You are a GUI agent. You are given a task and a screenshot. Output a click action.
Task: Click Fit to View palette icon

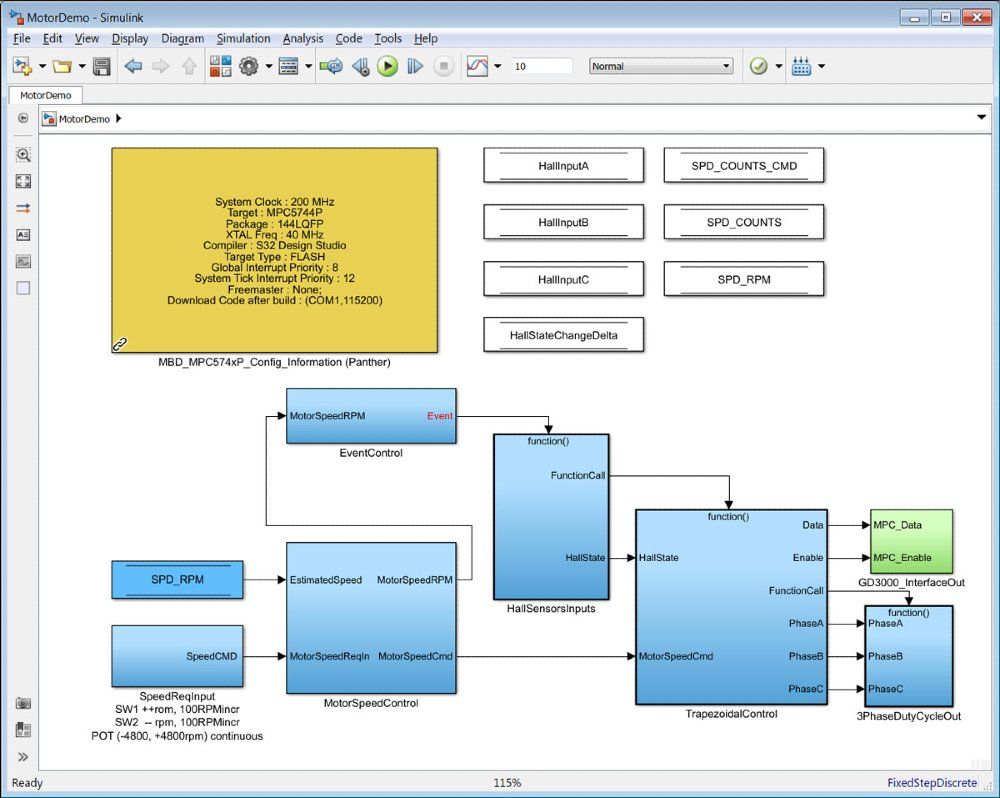click(23, 181)
